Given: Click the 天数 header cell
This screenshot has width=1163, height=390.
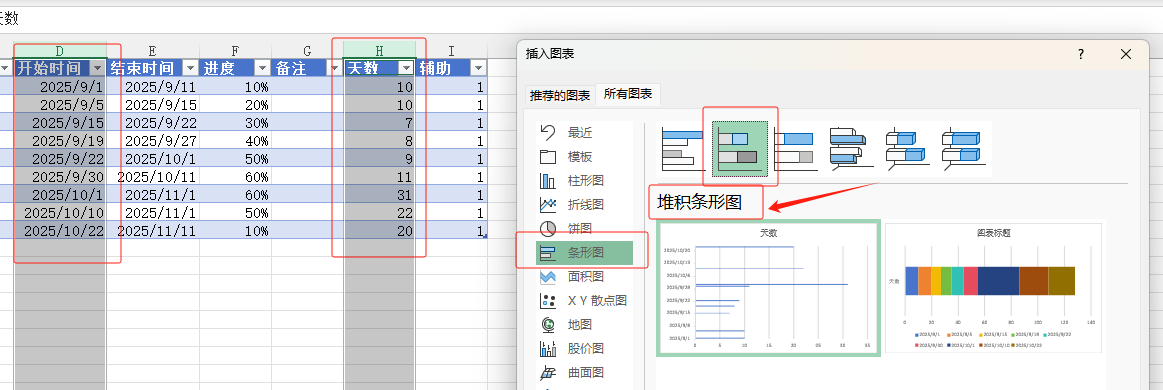Looking at the screenshot, I should tap(379, 68).
